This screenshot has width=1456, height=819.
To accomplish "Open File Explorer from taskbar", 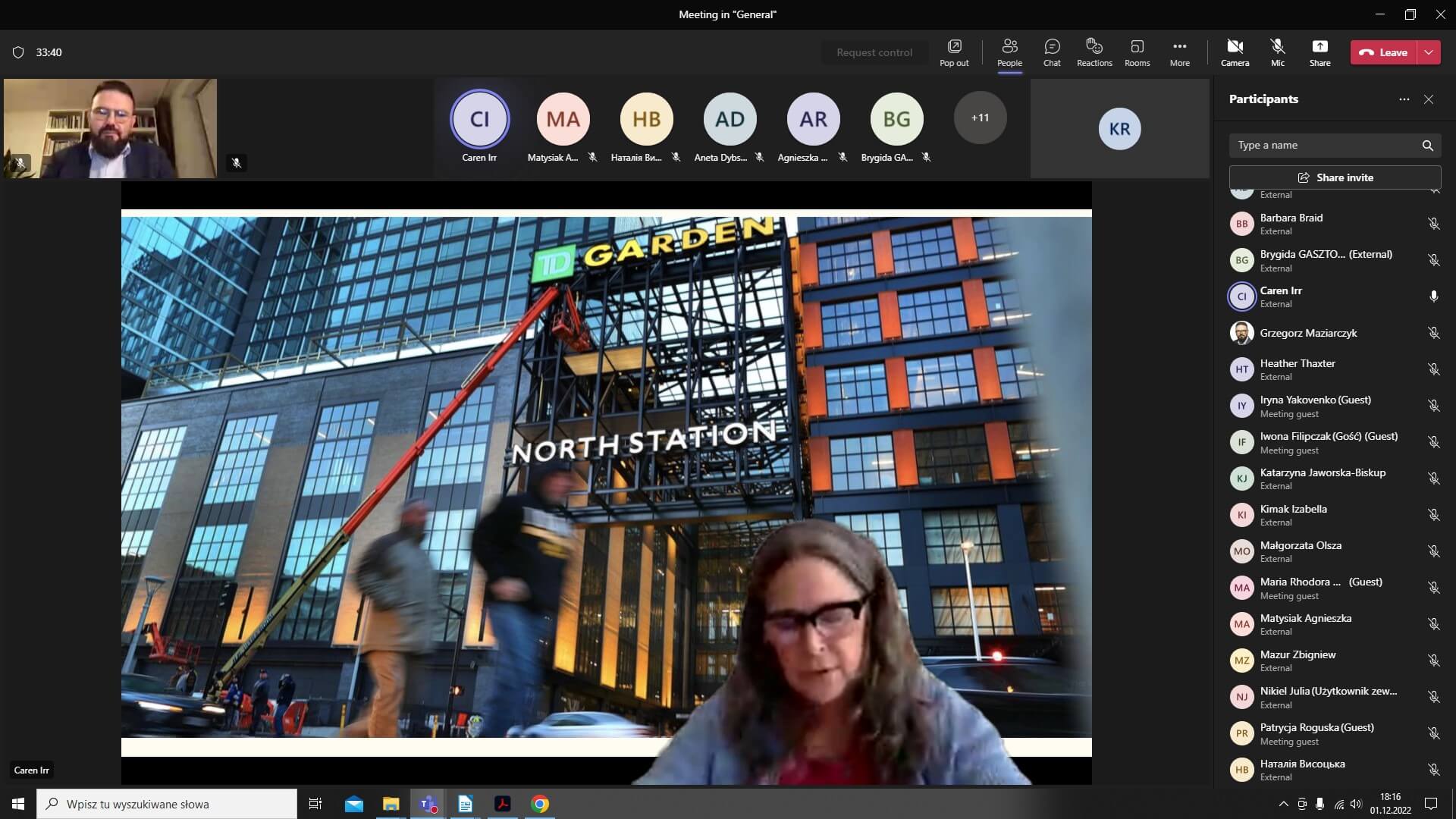I will pyautogui.click(x=391, y=804).
